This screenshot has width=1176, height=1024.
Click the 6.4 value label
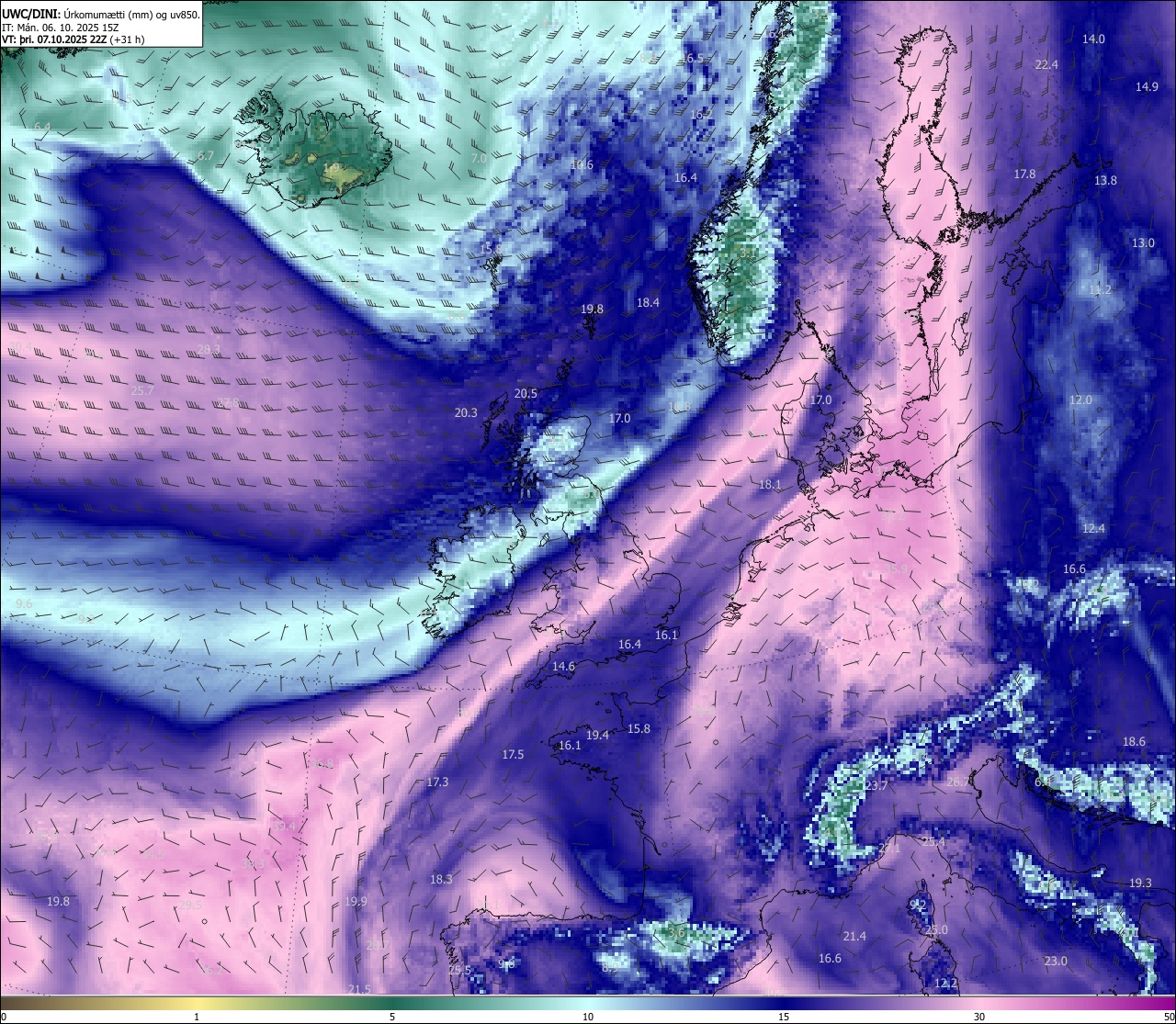click(x=42, y=127)
